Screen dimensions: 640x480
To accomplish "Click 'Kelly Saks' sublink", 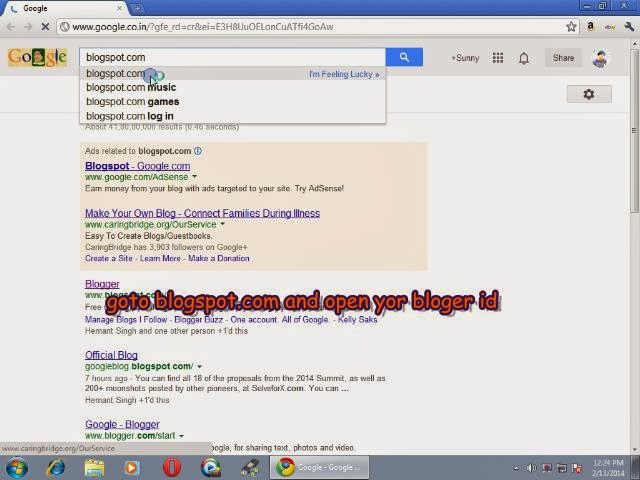I will pyautogui.click(x=358, y=320).
